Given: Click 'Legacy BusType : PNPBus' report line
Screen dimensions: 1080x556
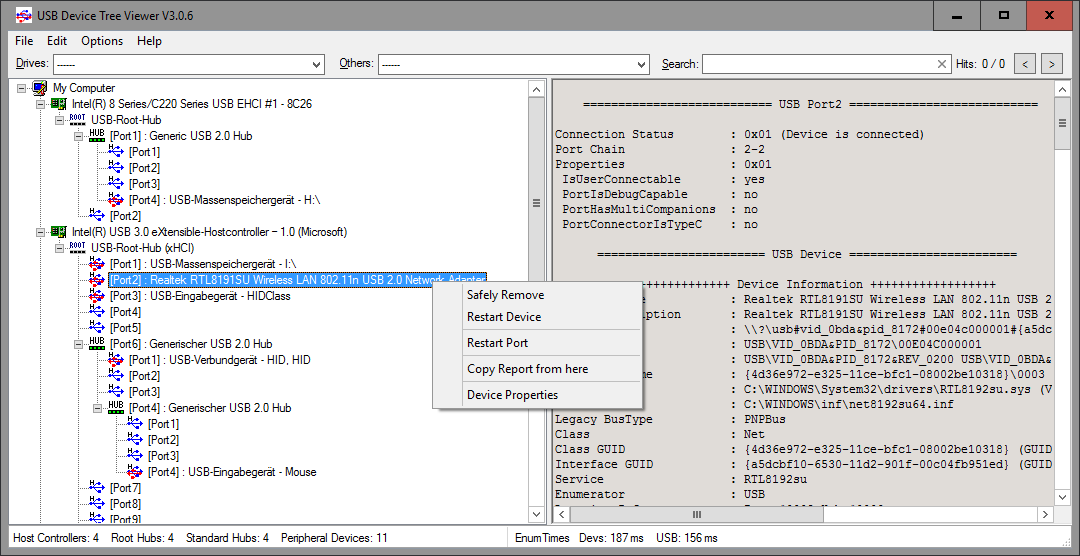Looking at the screenshot, I should 670,419.
